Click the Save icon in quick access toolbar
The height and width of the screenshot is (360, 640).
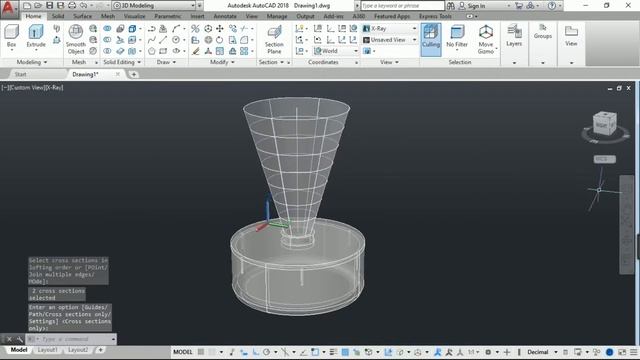(49, 5)
